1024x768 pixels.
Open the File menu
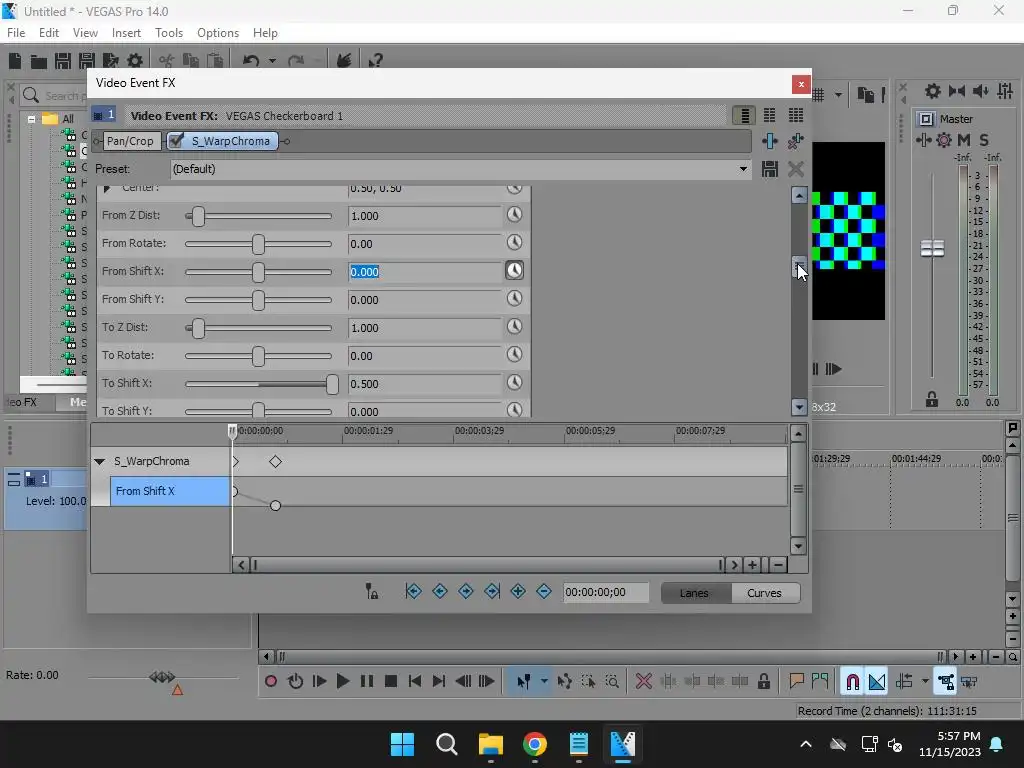[x=16, y=33]
